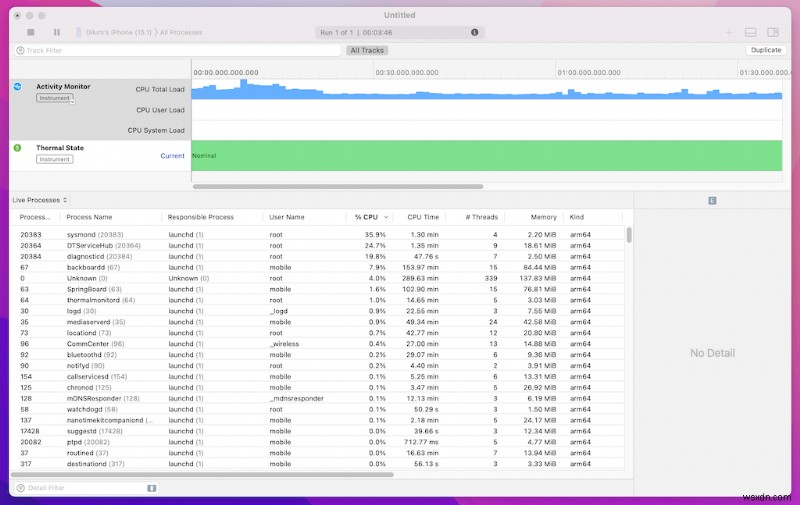Select the sysmond (20383) process row
Image resolution: width=800 pixels, height=505 pixels.
click(317, 235)
